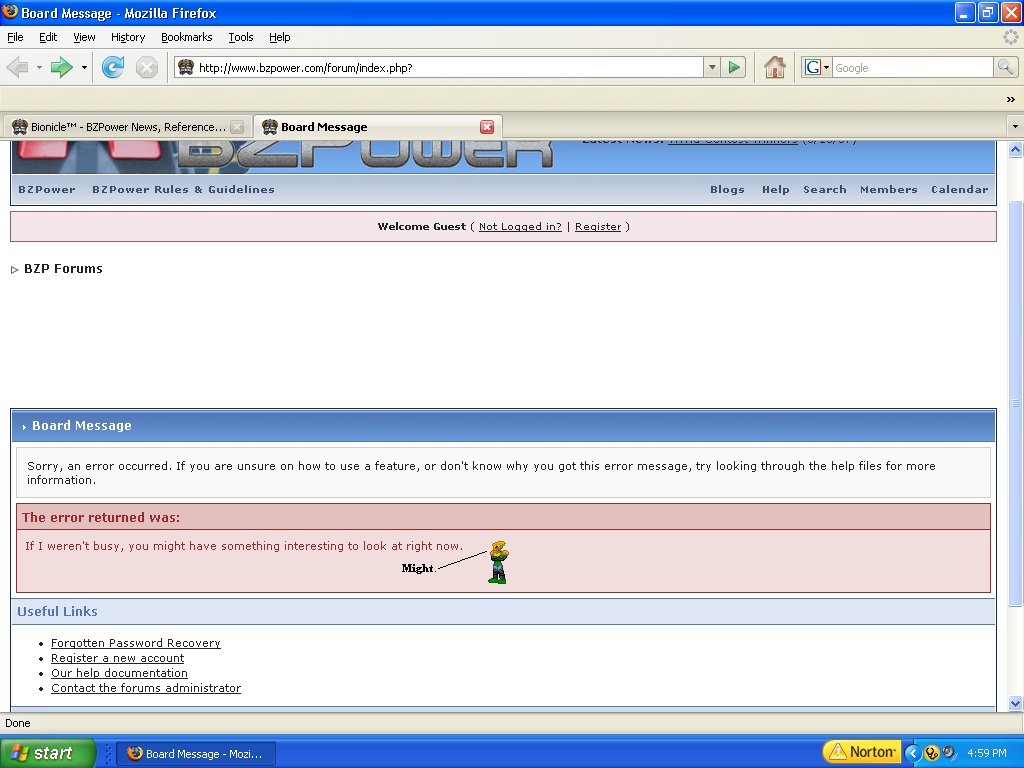Click the magnifying glass search button
The height and width of the screenshot is (768, 1024).
1005,67
